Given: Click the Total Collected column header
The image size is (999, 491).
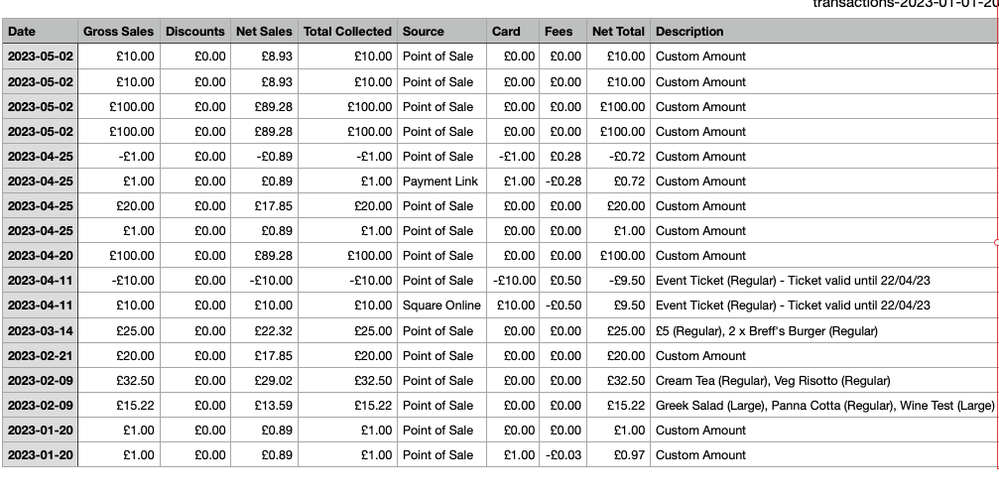Looking at the screenshot, I should pos(347,32).
